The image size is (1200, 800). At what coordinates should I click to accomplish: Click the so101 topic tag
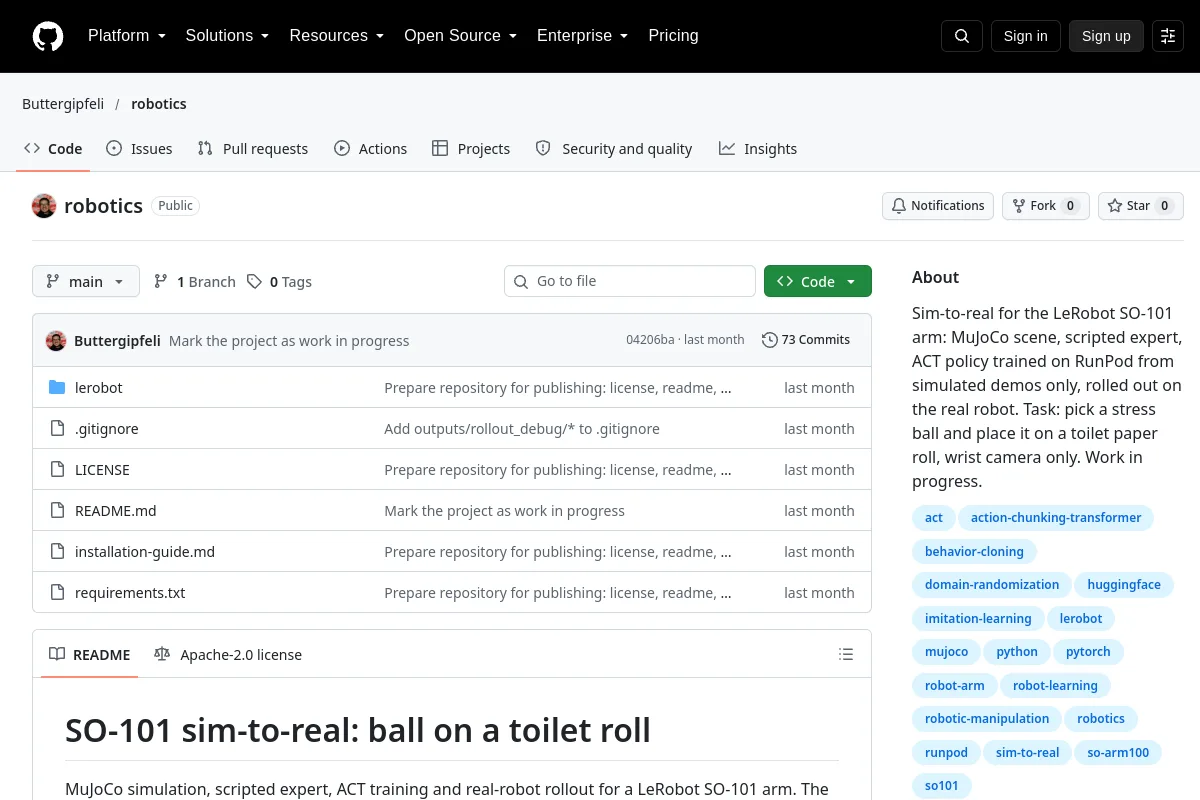pyautogui.click(x=942, y=786)
